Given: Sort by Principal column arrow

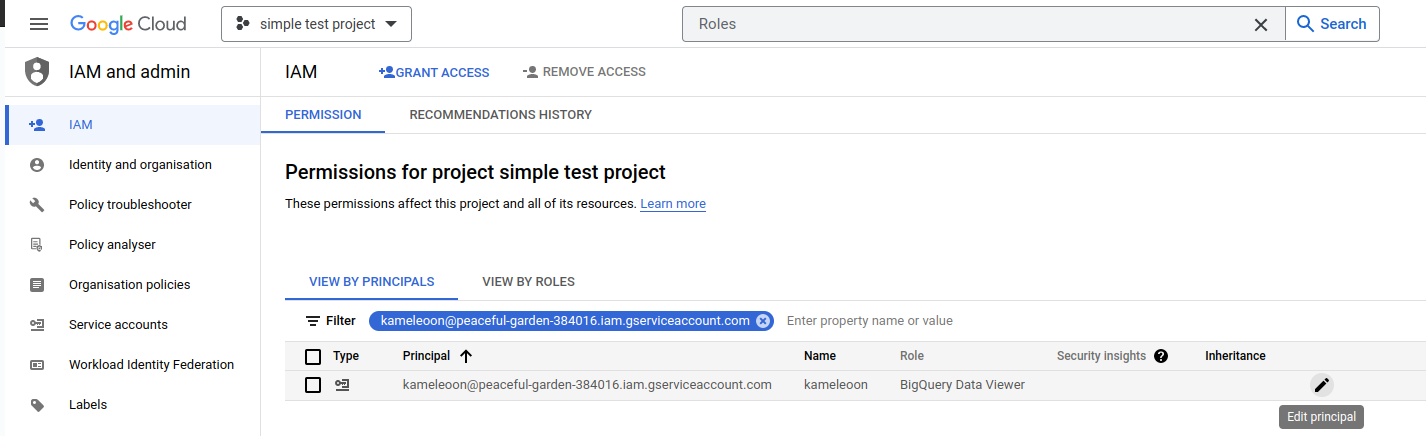Looking at the screenshot, I should [x=466, y=356].
